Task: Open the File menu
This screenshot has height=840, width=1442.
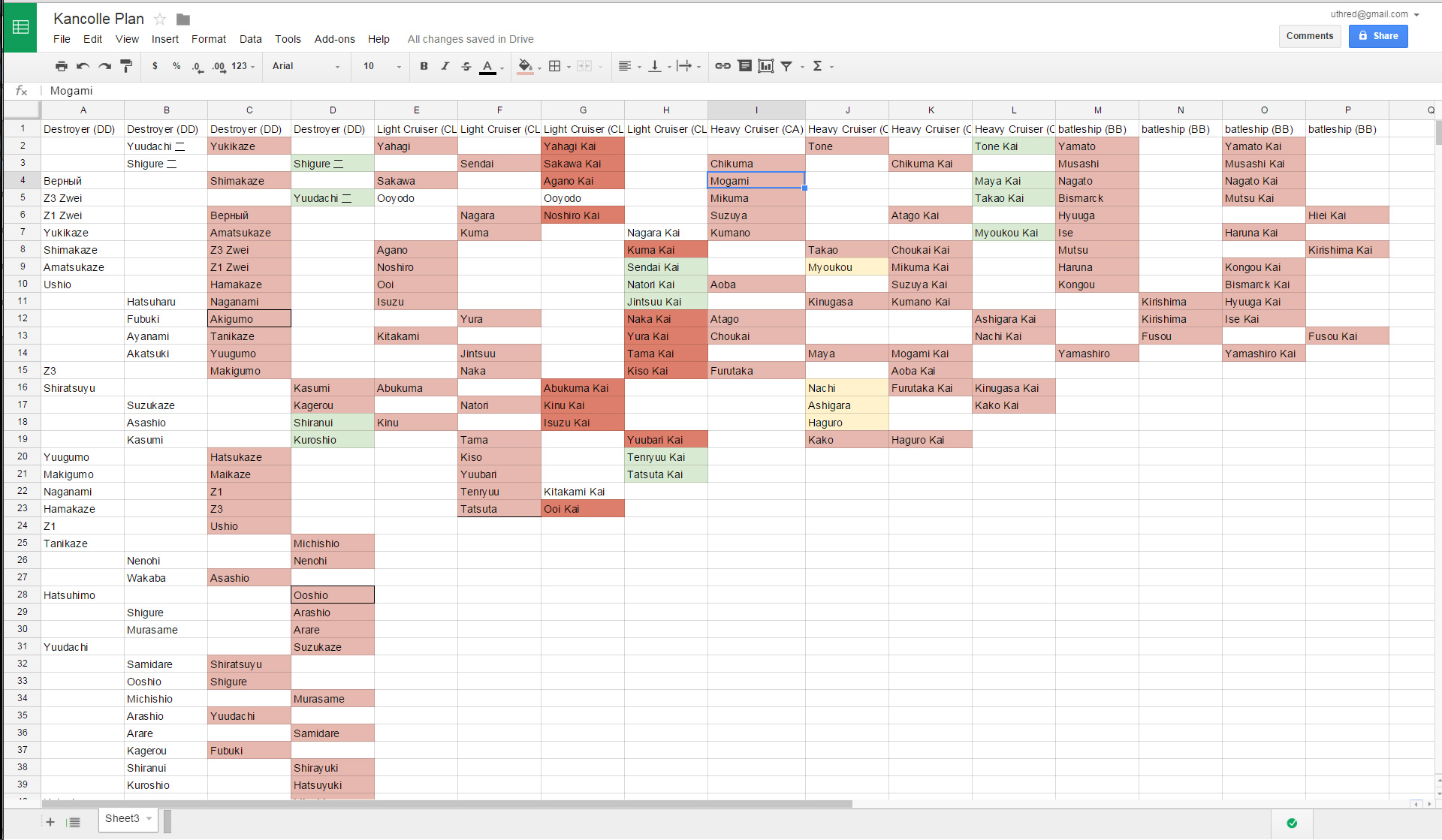Action: [x=62, y=39]
